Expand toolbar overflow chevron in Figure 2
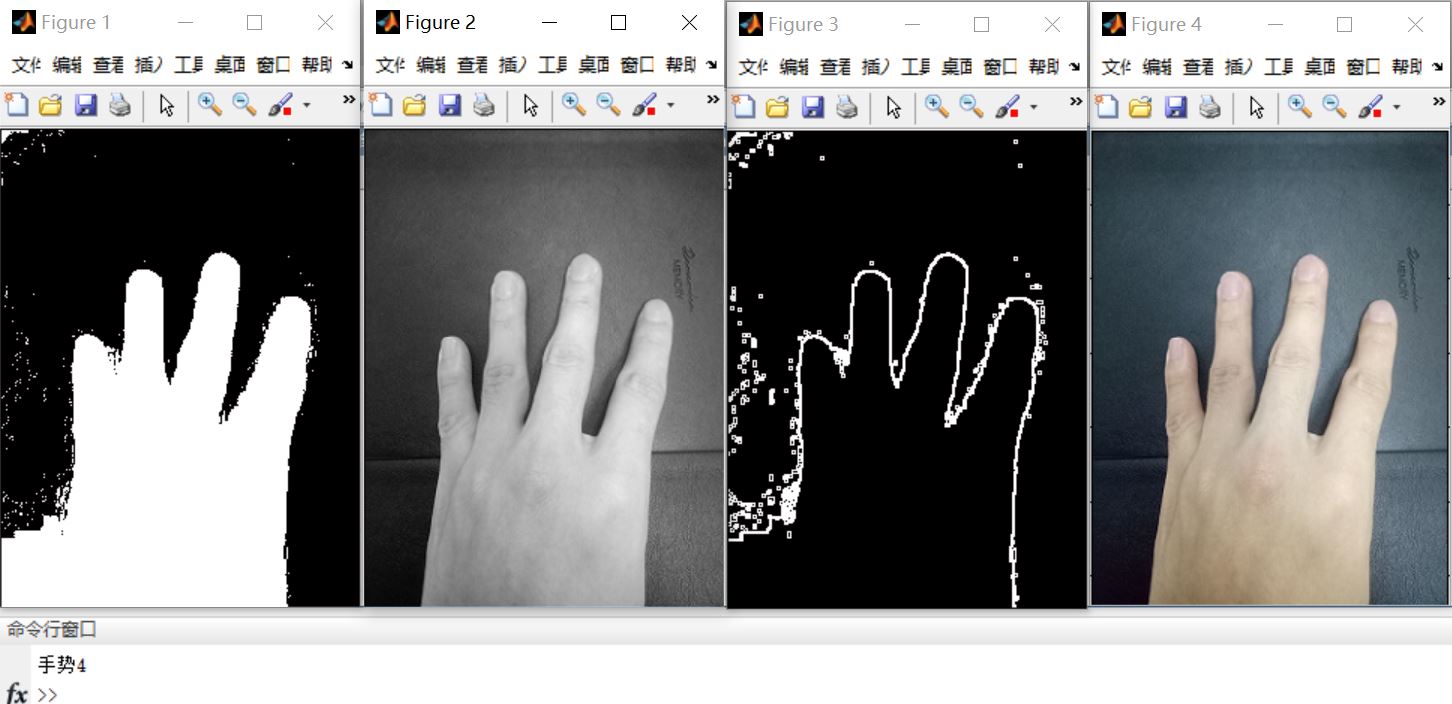This screenshot has height=704, width=1452. coord(713,100)
